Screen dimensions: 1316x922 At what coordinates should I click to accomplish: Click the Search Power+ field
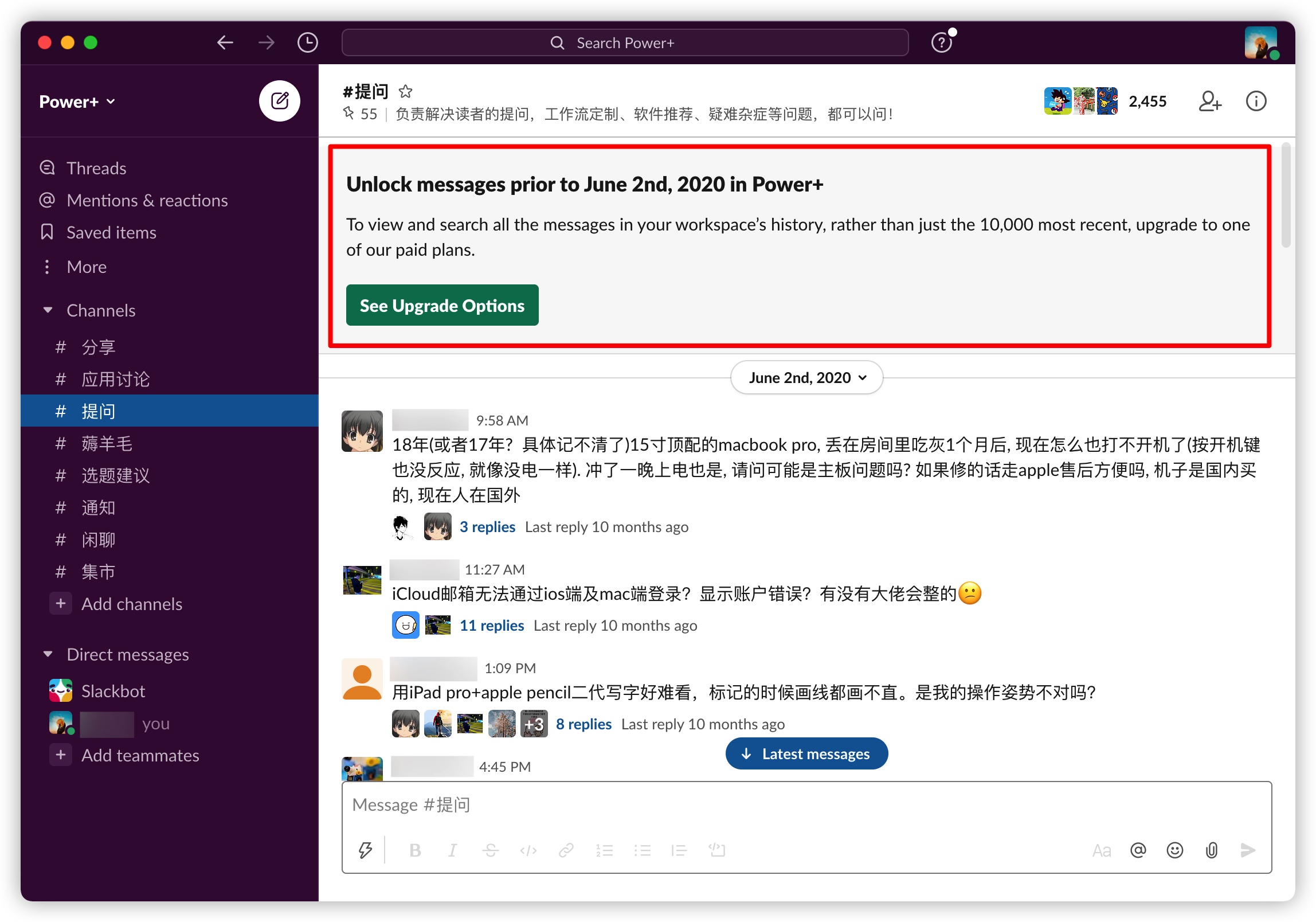(625, 42)
